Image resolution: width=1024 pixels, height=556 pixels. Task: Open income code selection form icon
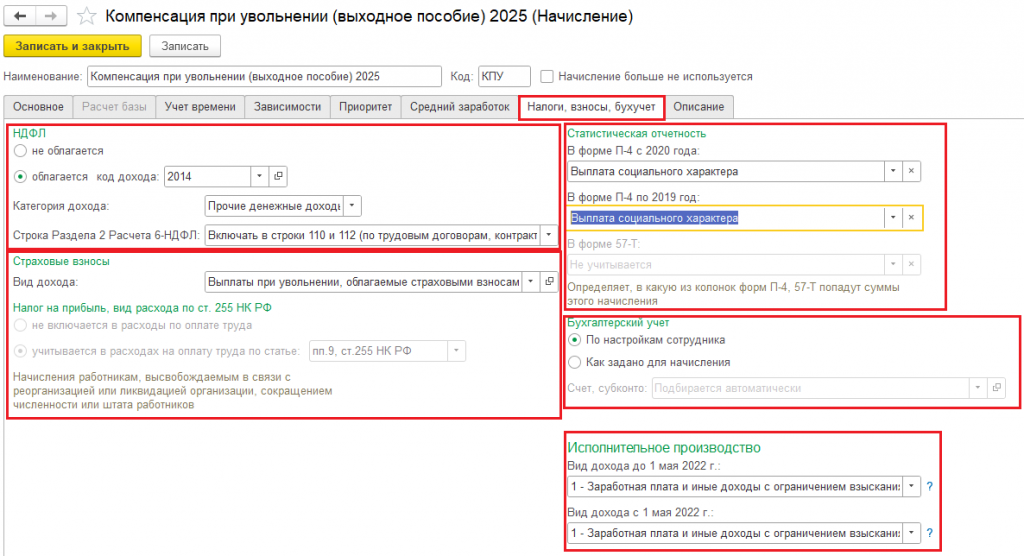pyautogui.click(x=278, y=176)
